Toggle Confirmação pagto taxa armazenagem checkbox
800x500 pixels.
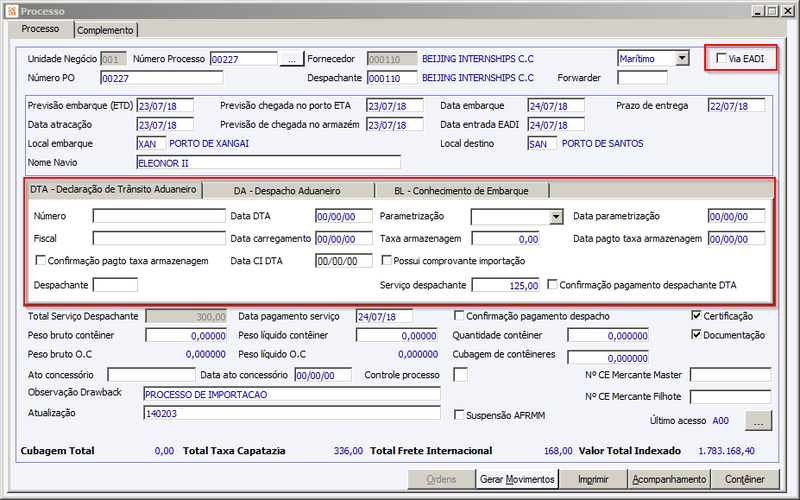pos(40,260)
